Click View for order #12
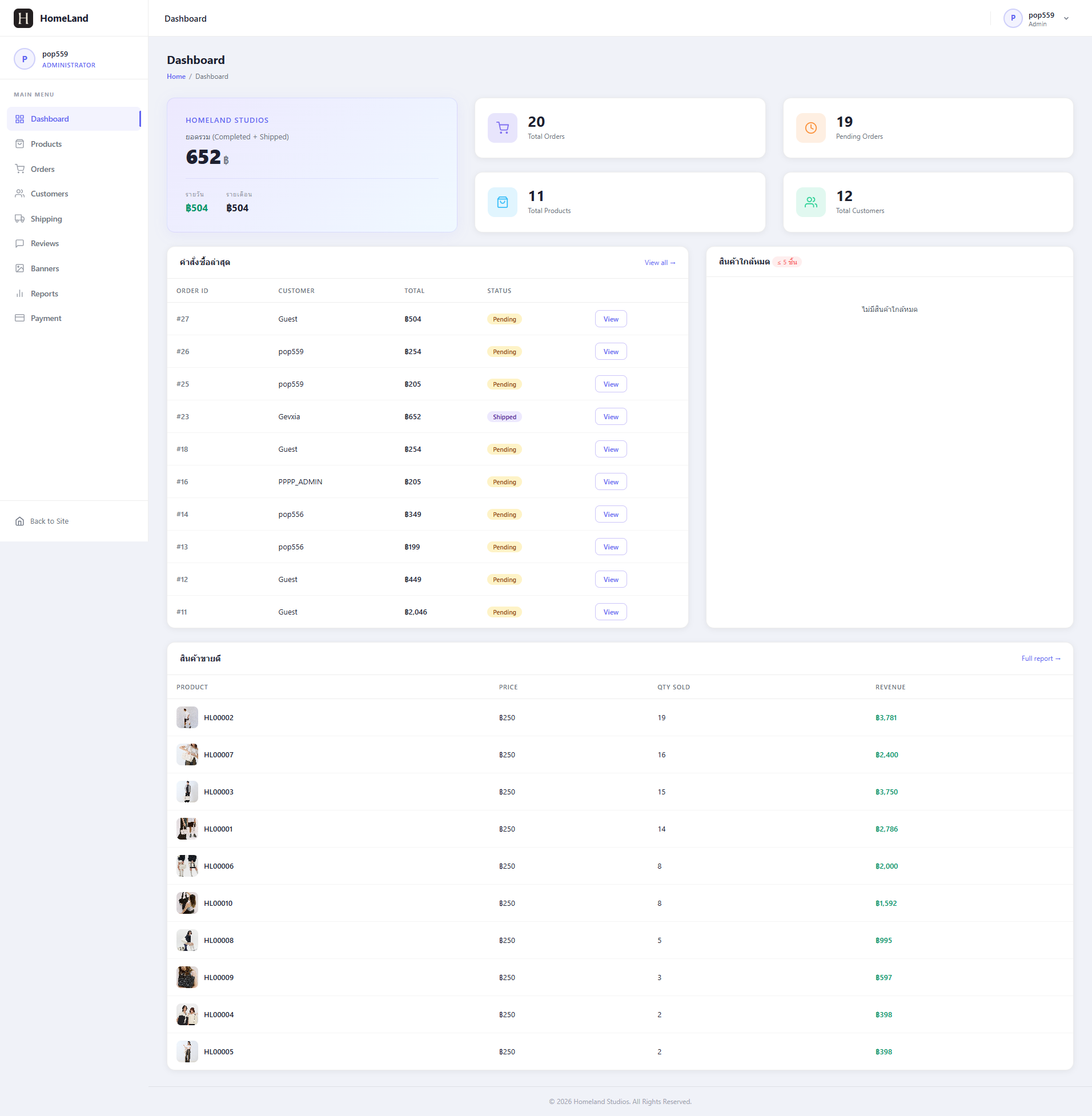This screenshot has width=1092, height=1116. 611,579
